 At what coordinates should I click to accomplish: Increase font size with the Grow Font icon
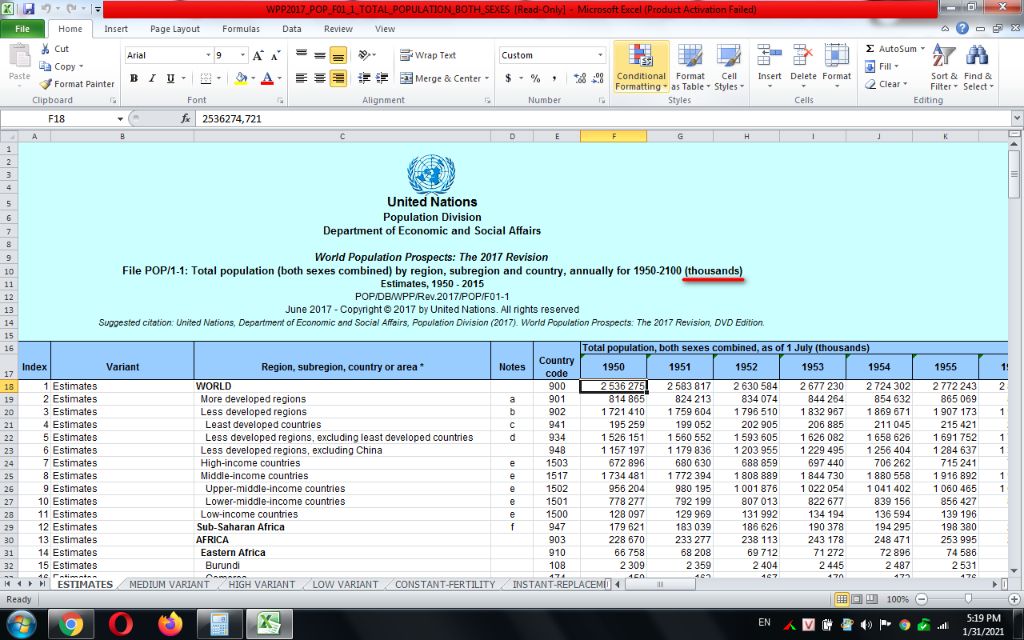(x=258, y=56)
